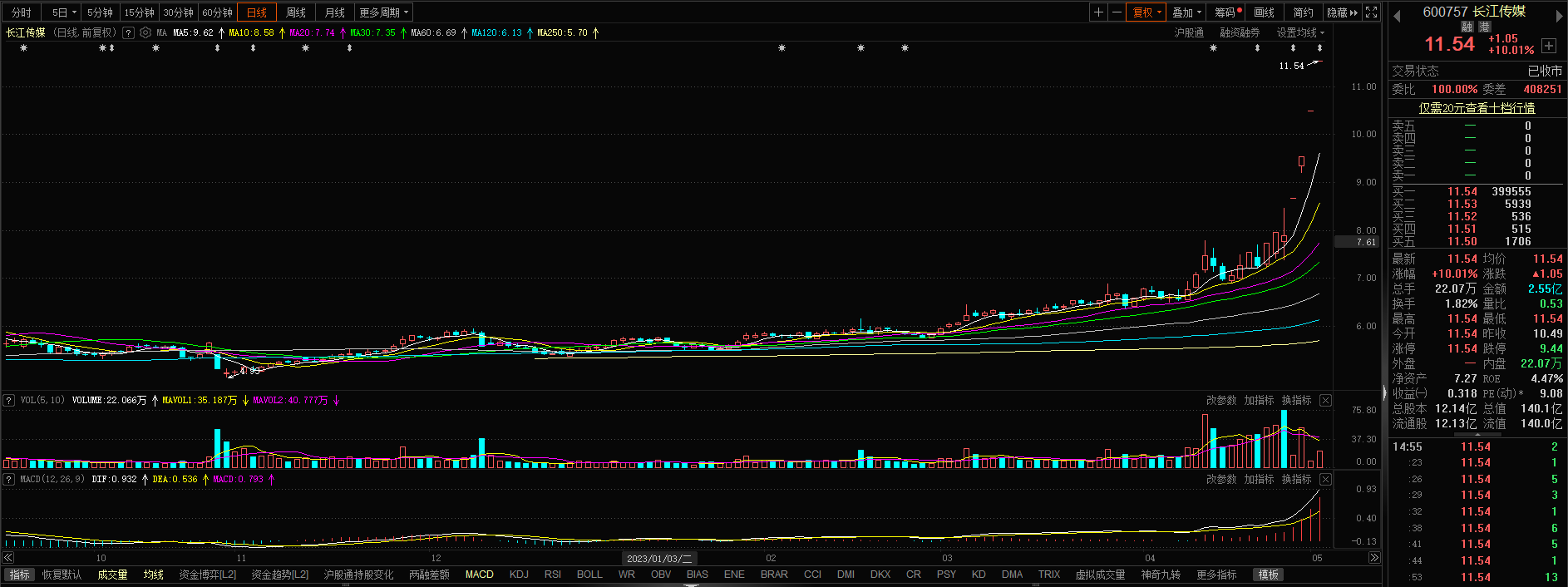Toggle the 简约 simple display mode
Screen dimensions: 1568x587
1303,12
